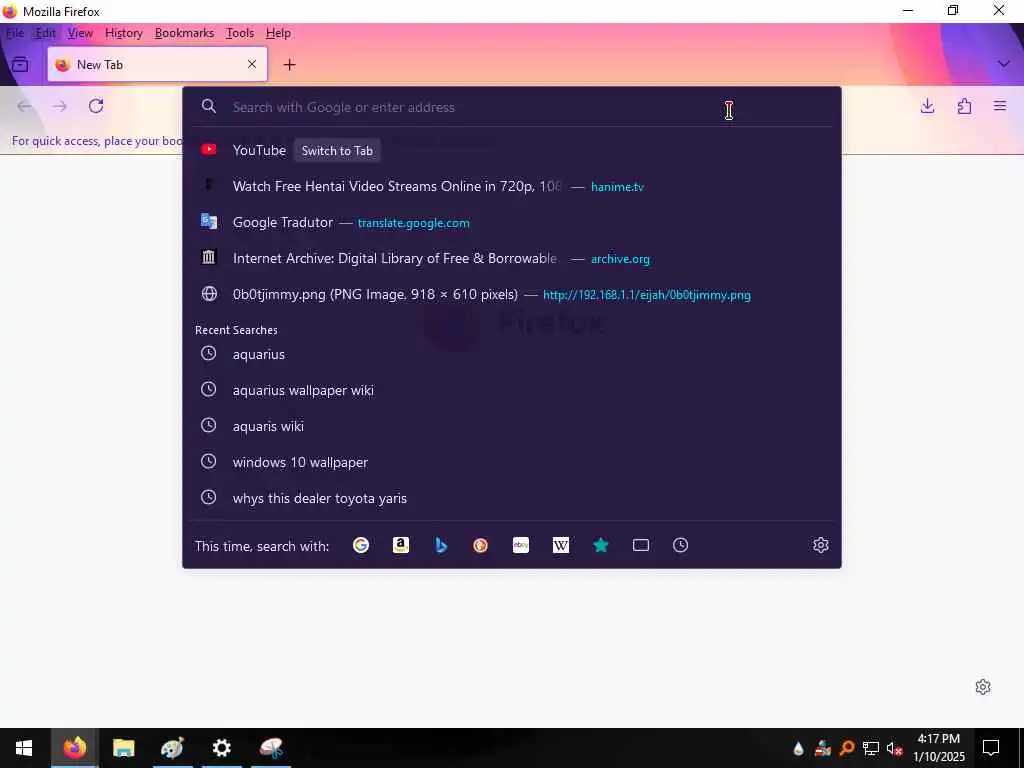Select recent search aquarius
The width and height of the screenshot is (1024, 768).
point(511,354)
